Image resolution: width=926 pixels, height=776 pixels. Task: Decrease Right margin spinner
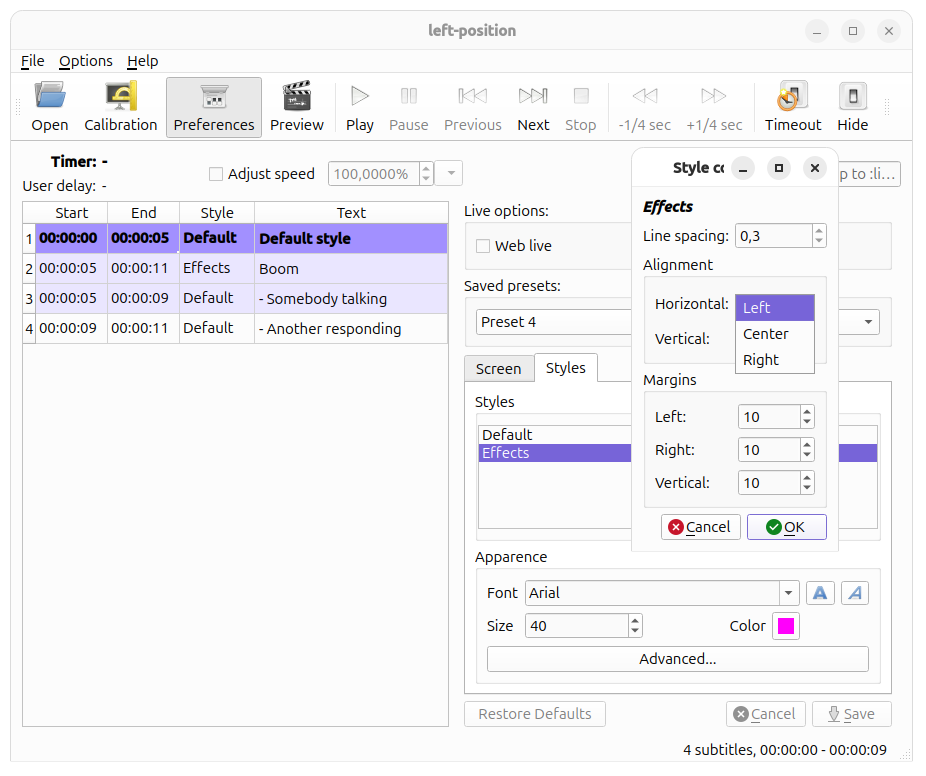pos(807,455)
